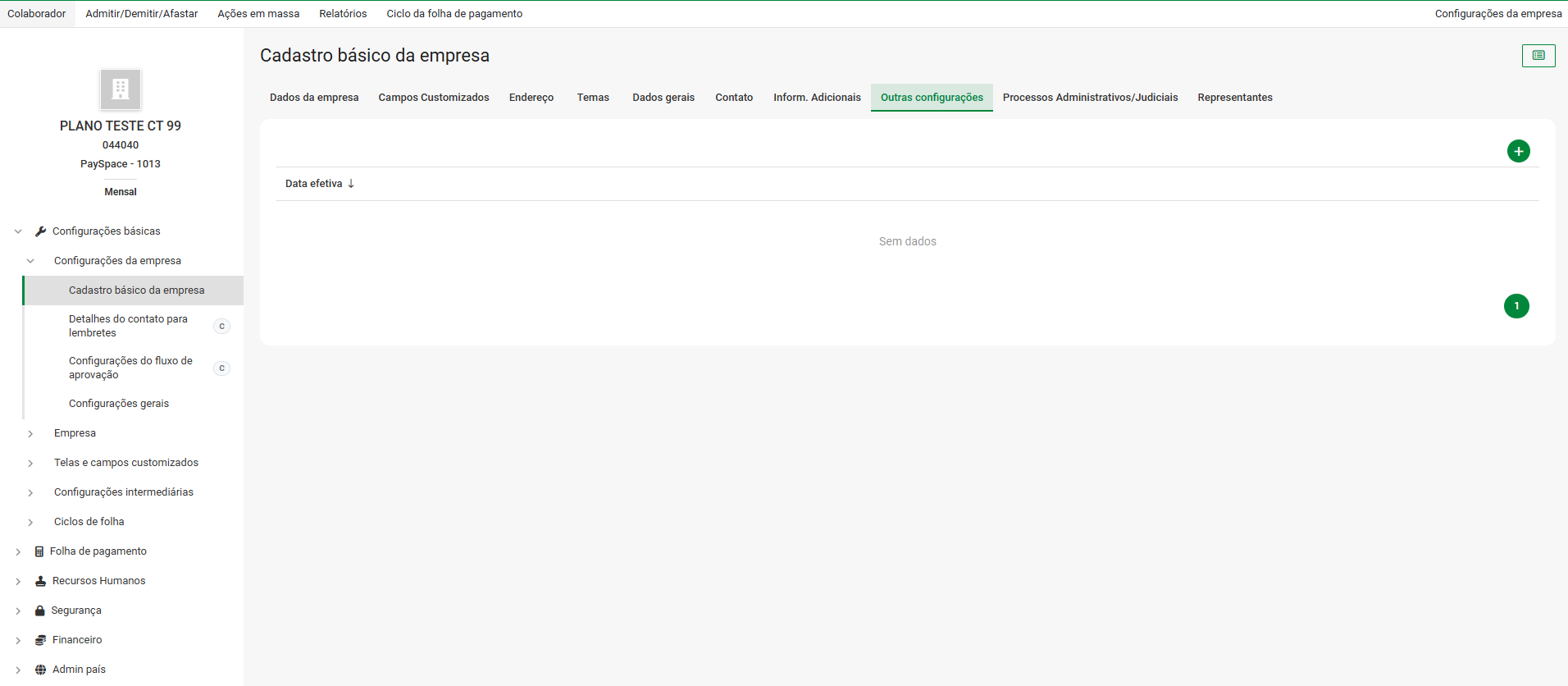Open Recursos Humanos in the sidebar
The width and height of the screenshot is (1568, 686).
[x=98, y=581]
